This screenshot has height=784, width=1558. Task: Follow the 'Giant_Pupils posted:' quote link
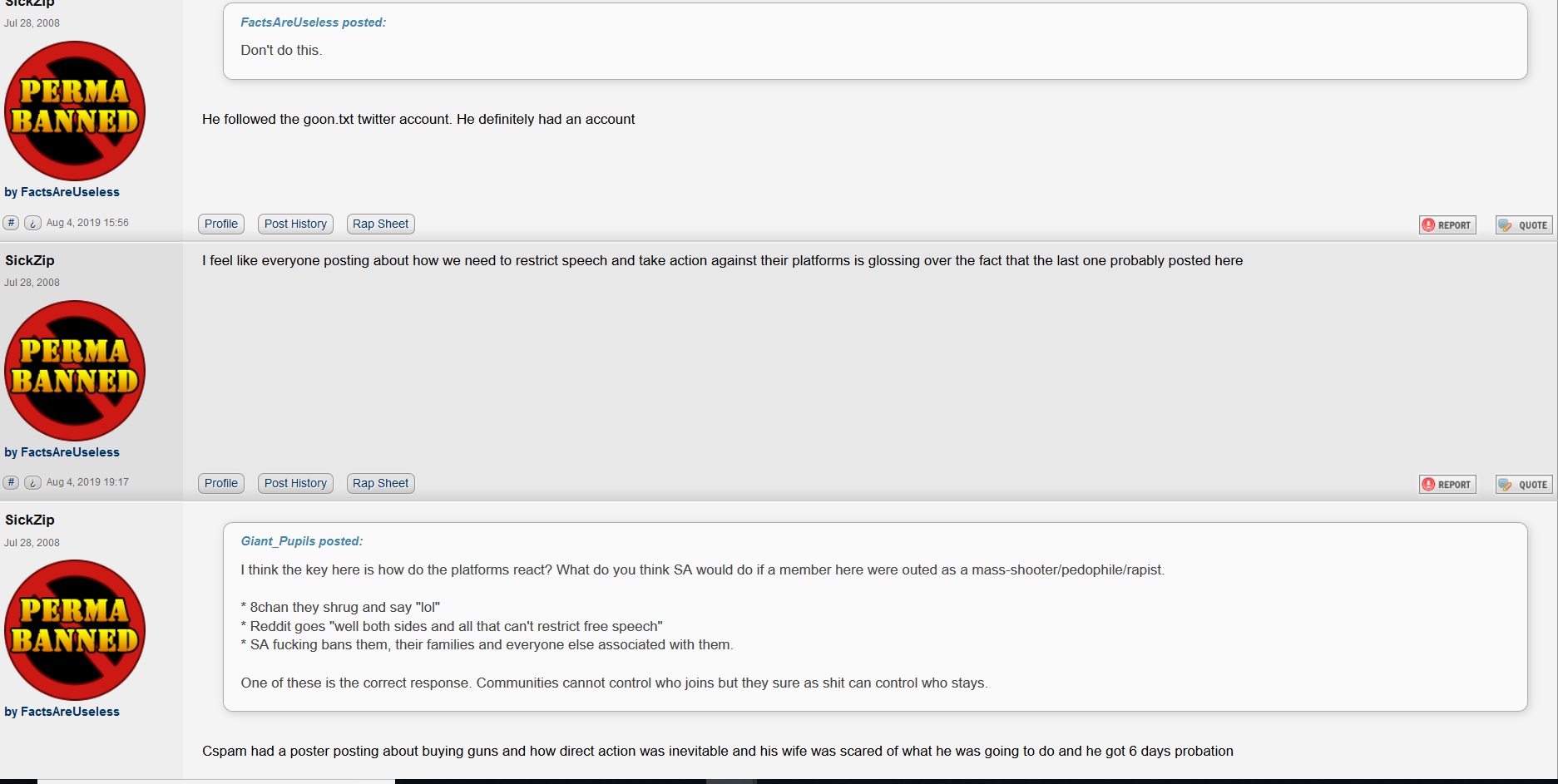(x=302, y=541)
